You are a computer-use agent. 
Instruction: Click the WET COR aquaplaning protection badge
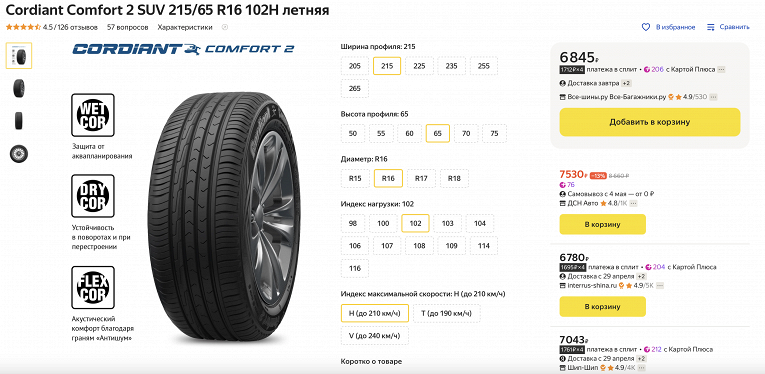tap(93, 115)
